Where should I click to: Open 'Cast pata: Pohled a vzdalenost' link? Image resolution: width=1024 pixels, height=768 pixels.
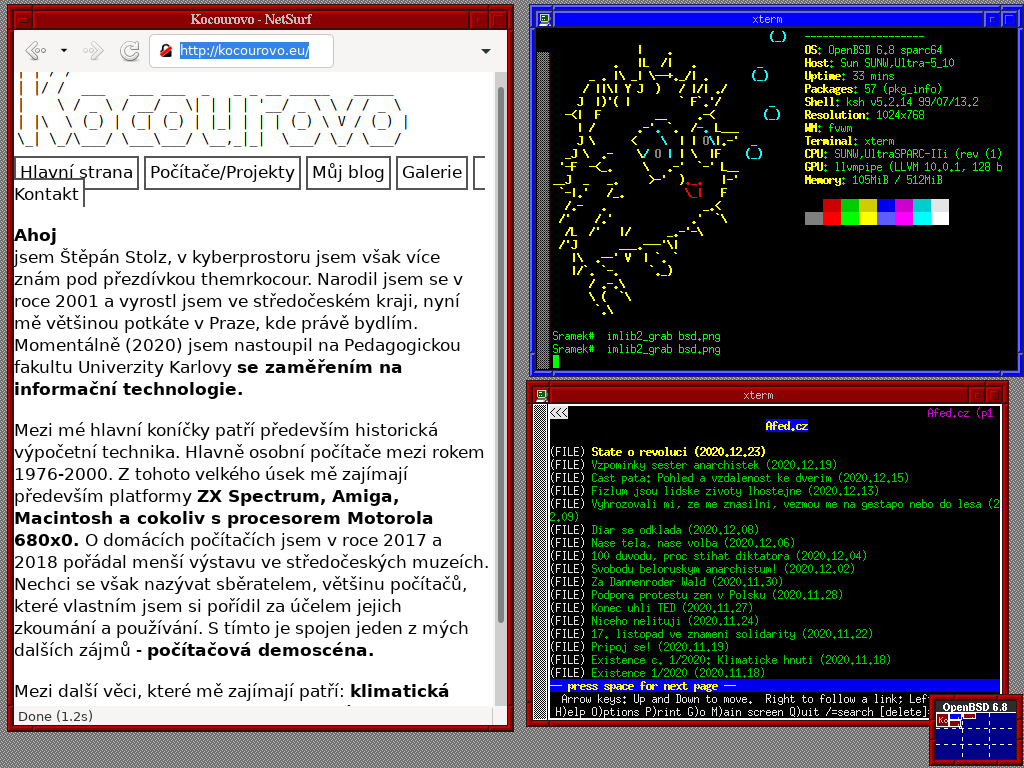click(750, 478)
